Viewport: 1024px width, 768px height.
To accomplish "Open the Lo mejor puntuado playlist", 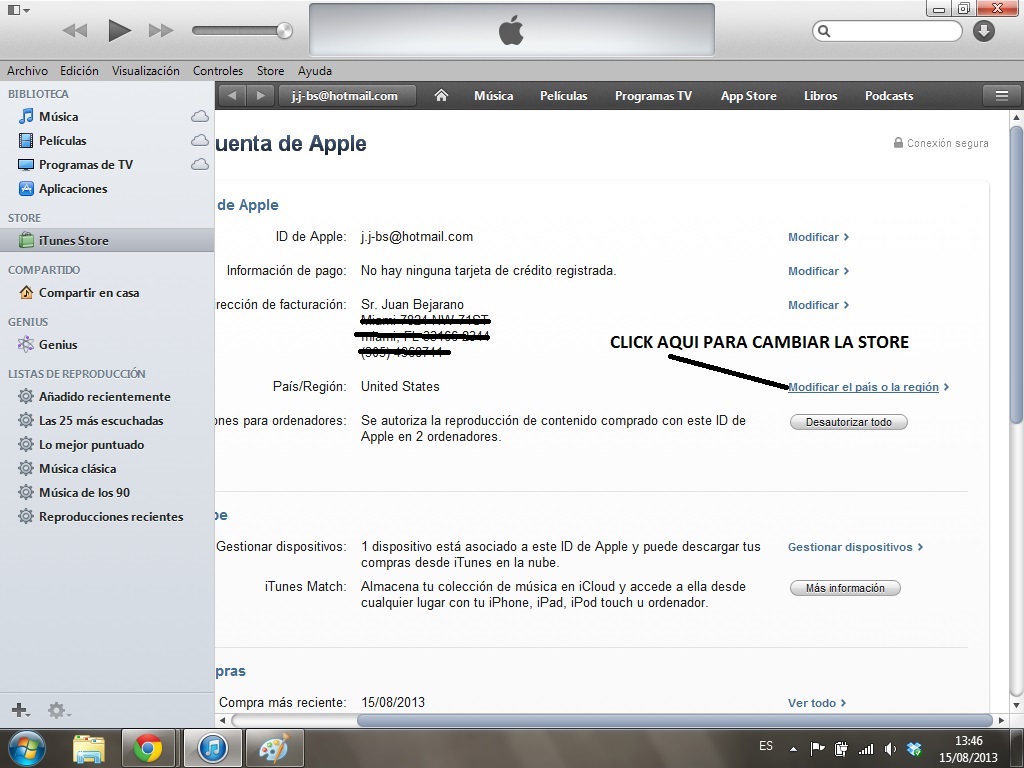I will pos(91,445).
